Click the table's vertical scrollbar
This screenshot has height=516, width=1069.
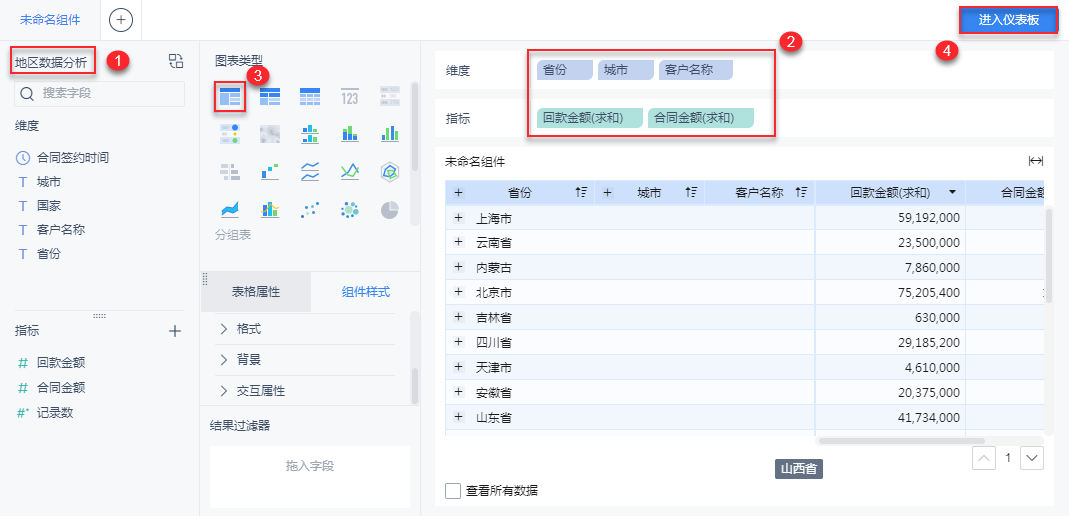tap(1048, 256)
